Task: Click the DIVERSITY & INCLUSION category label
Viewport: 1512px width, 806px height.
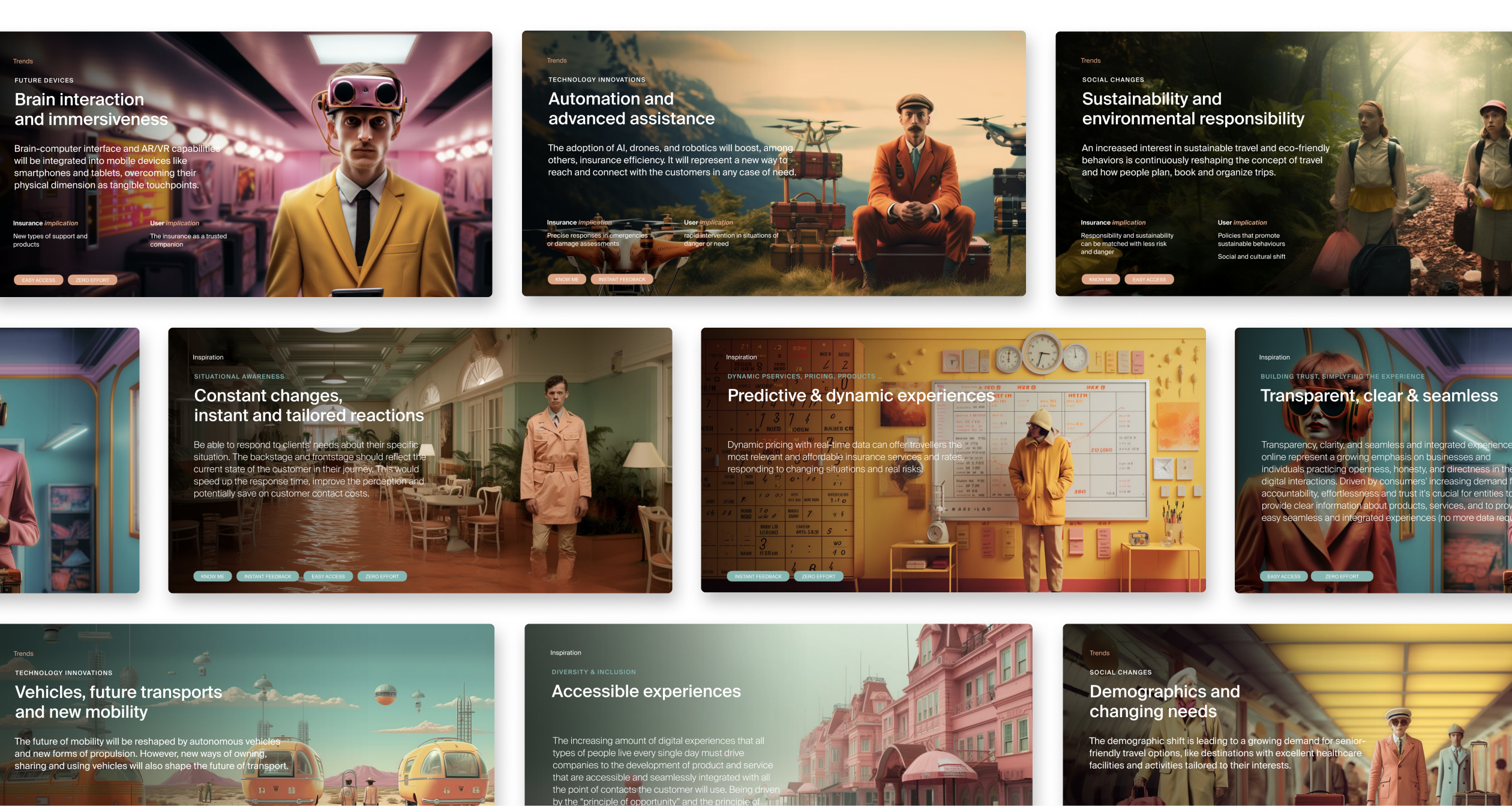Action: point(593,672)
